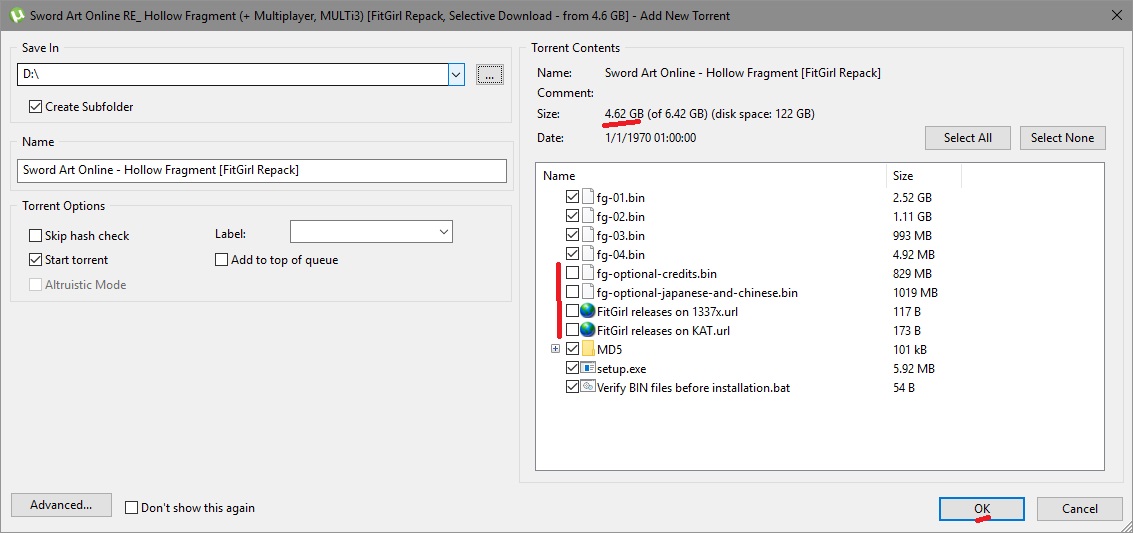Toggle the Create Subfolder checkbox
Screen dimensions: 1133x533
[x=35, y=107]
